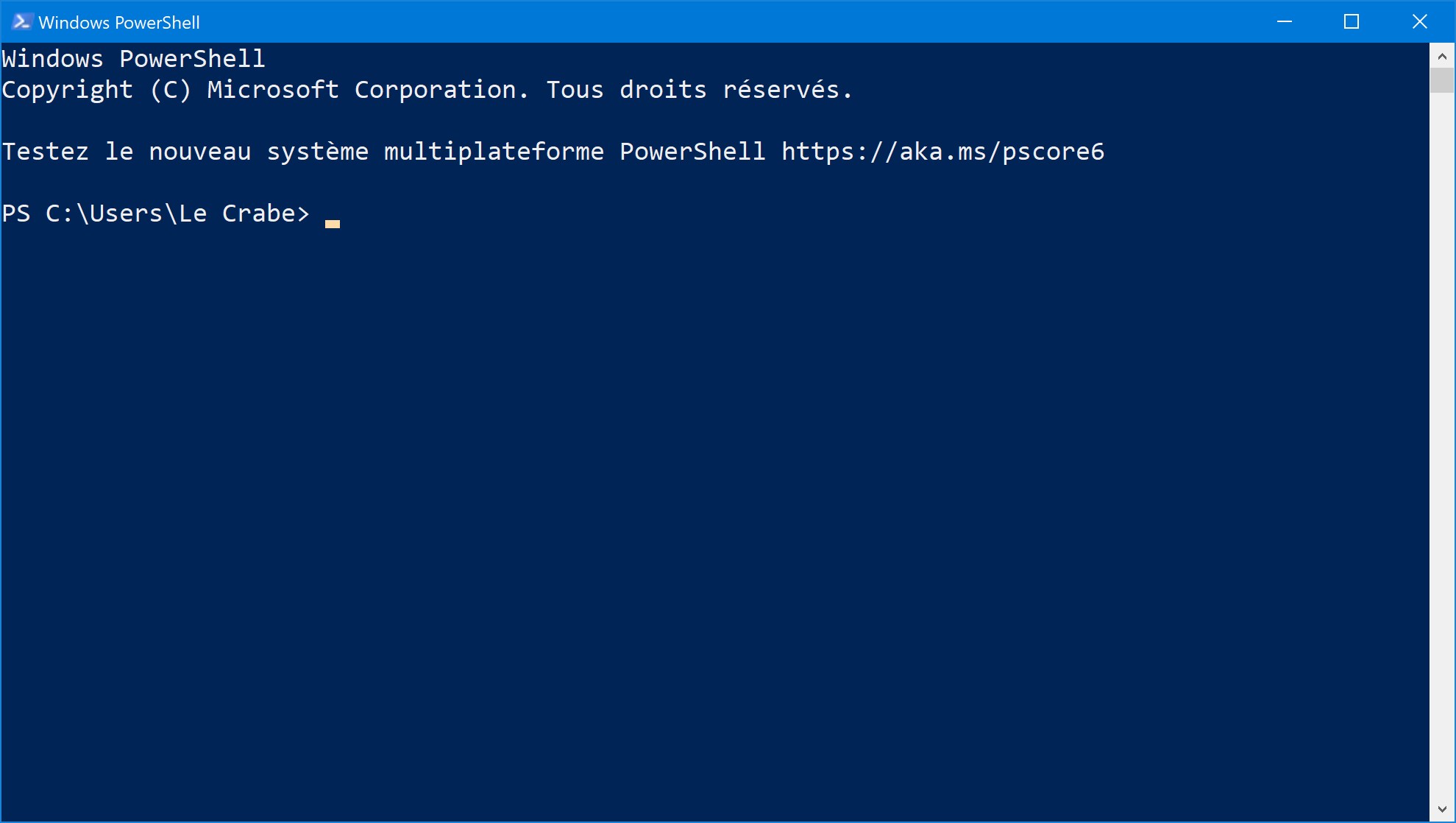1456x823 pixels.
Task: Open the window system menu via PowerShell logo
Action: click(21, 21)
